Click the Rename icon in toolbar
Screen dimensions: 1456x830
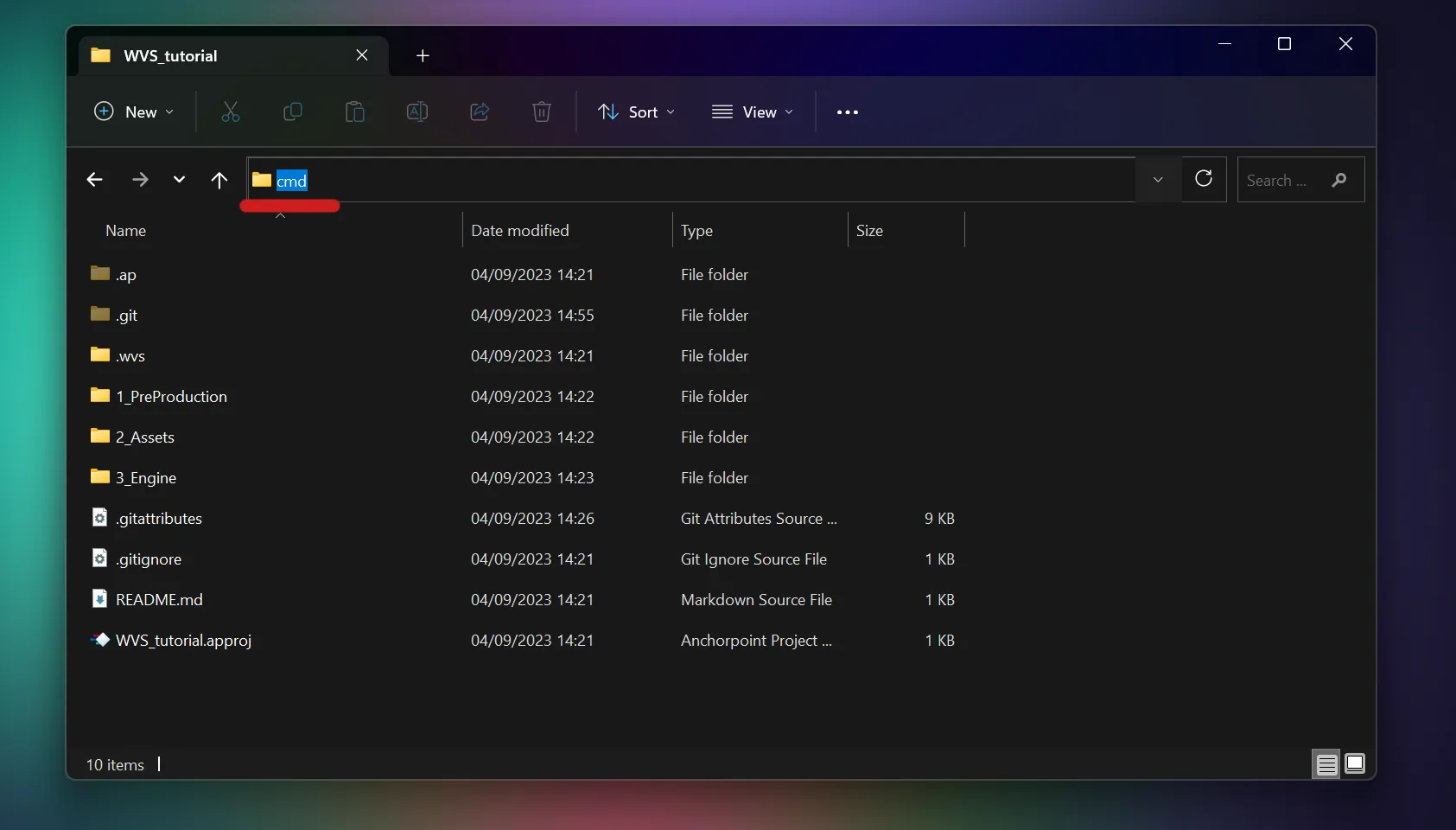click(x=417, y=112)
